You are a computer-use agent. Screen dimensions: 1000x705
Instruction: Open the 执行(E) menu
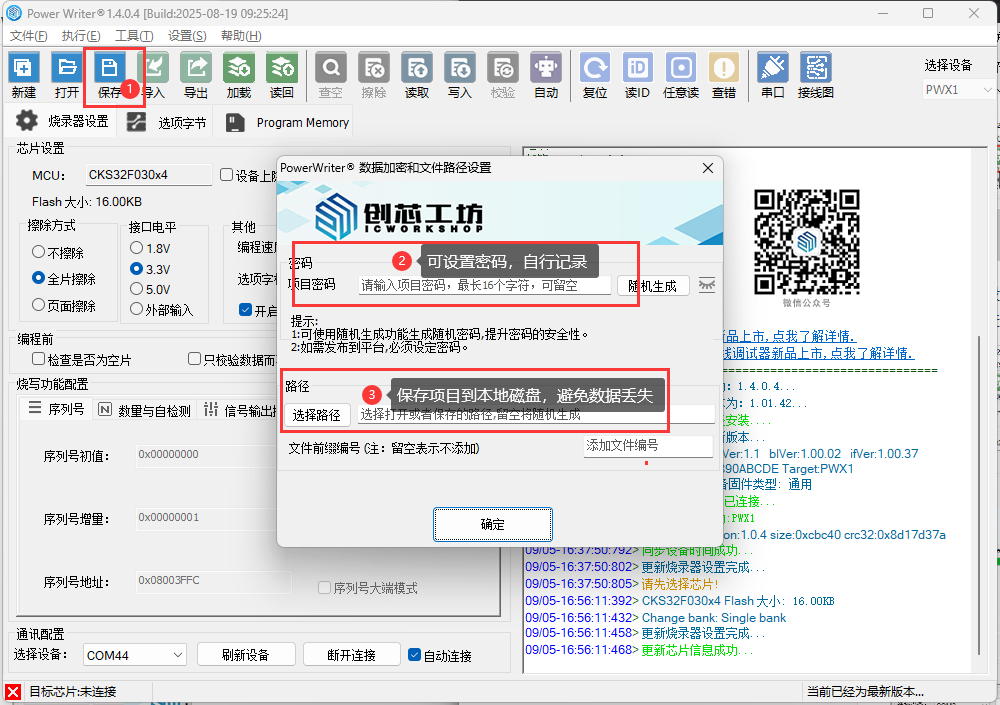click(x=81, y=36)
